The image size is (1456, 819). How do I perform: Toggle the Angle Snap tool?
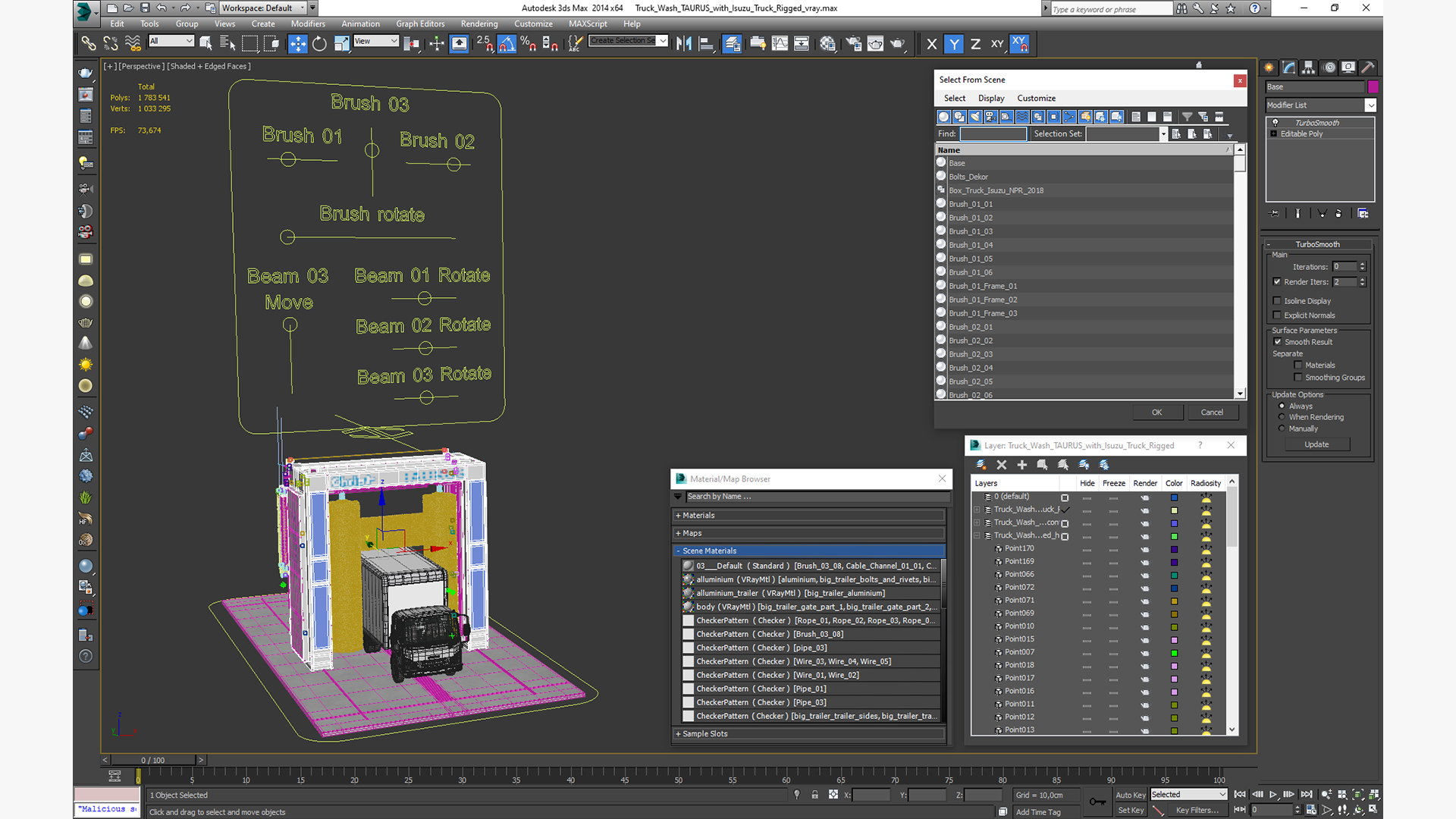pyautogui.click(x=507, y=44)
